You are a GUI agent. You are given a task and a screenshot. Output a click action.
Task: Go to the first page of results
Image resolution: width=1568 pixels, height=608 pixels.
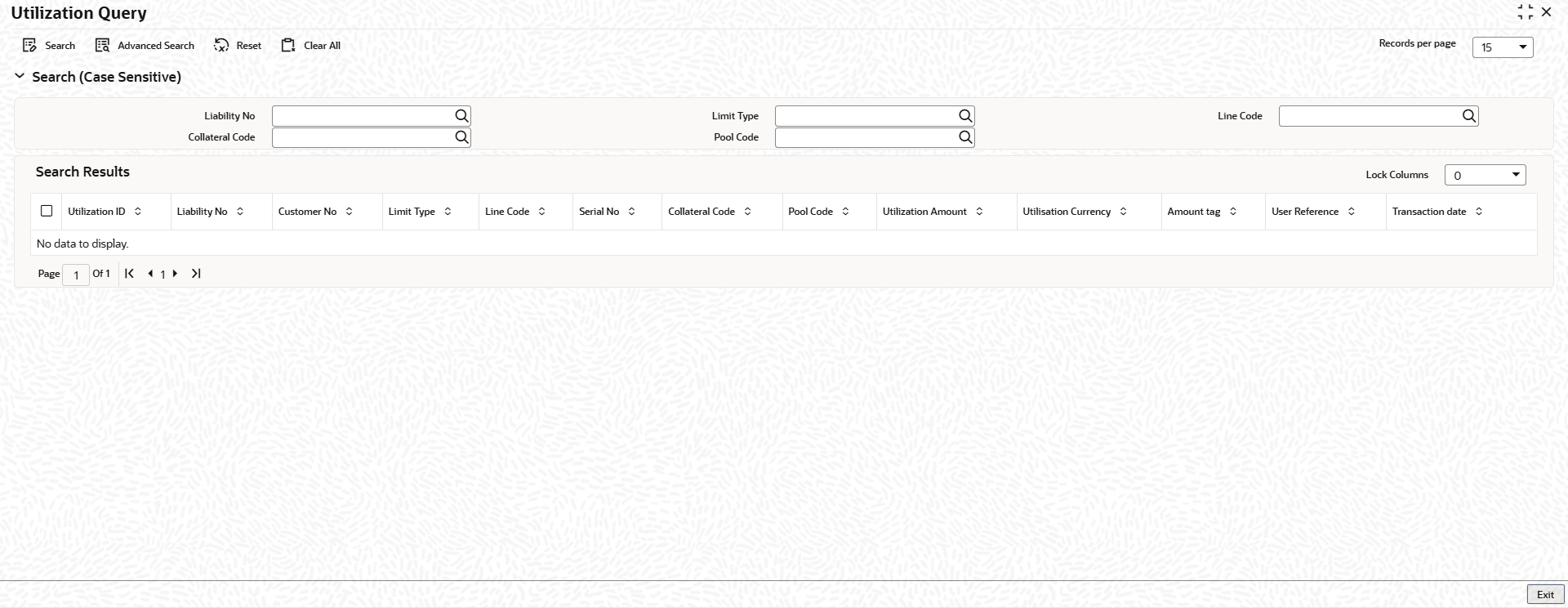coord(129,274)
